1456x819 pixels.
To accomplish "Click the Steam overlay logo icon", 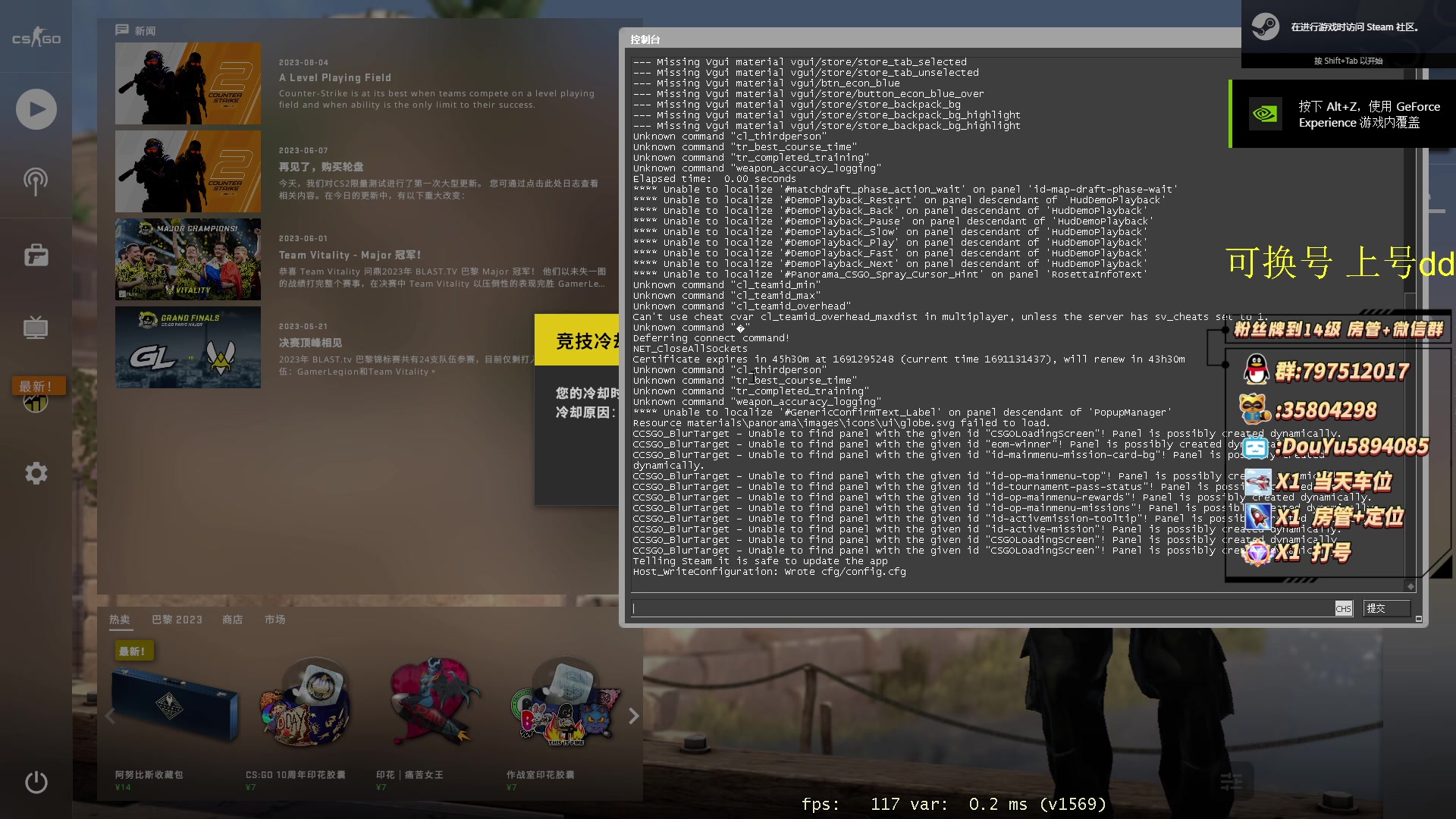I will click(1265, 27).
